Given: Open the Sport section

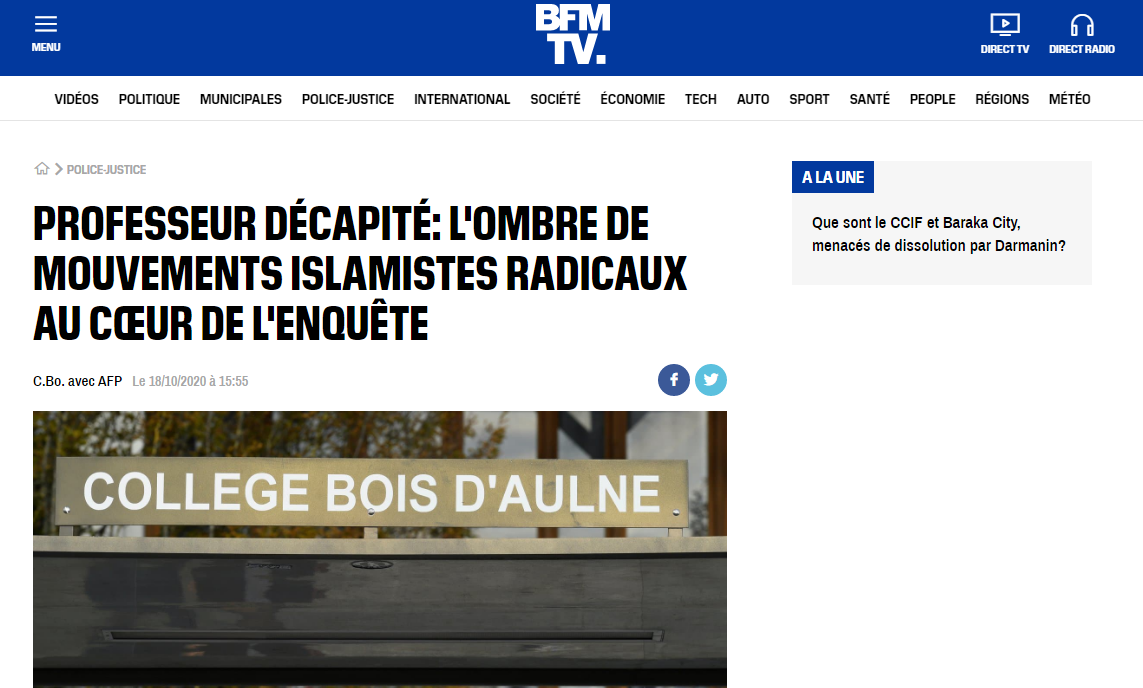Looking at the screenshot, I should pos(809,99).
